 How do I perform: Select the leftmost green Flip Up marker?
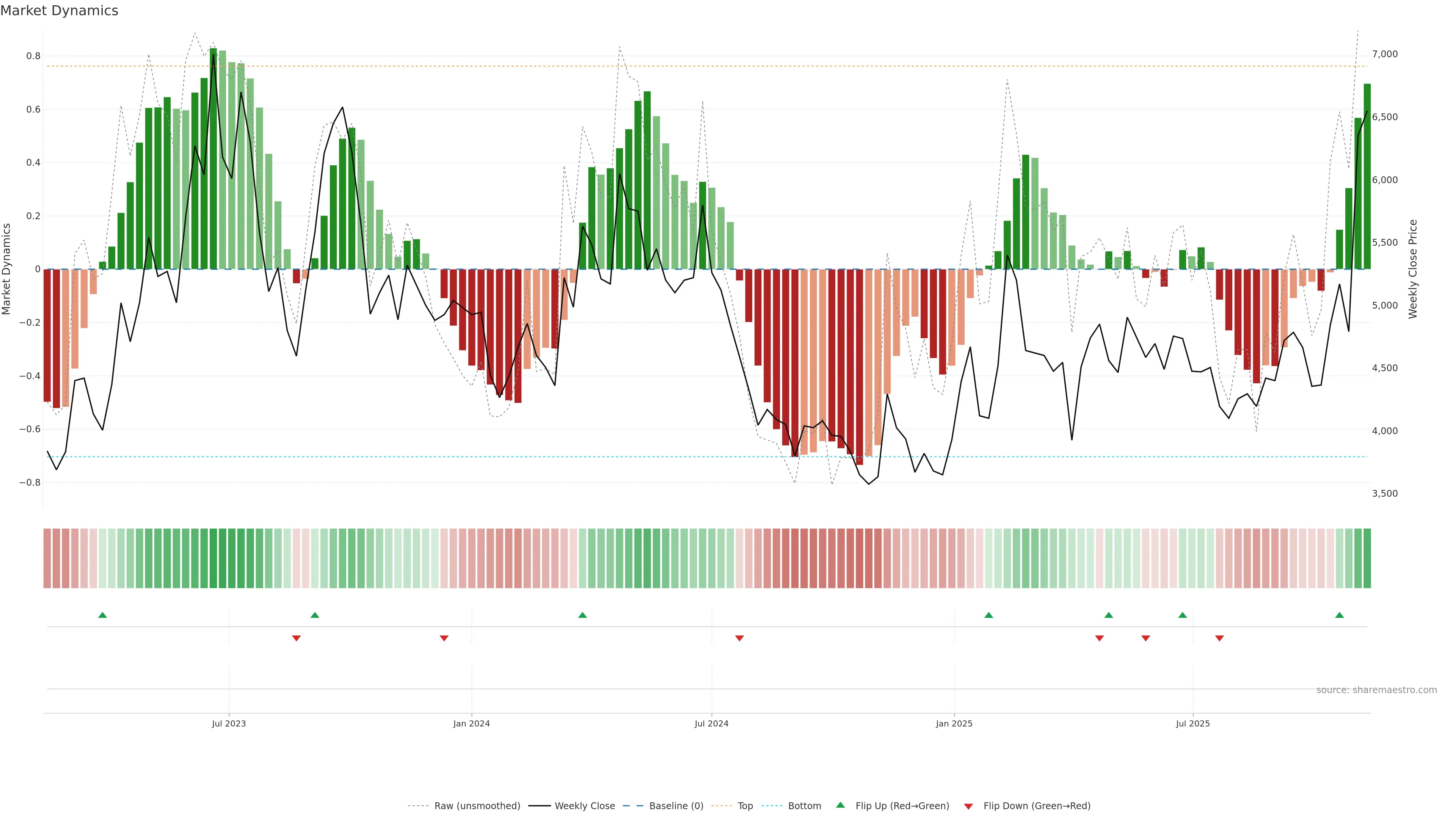pos(102,615)
